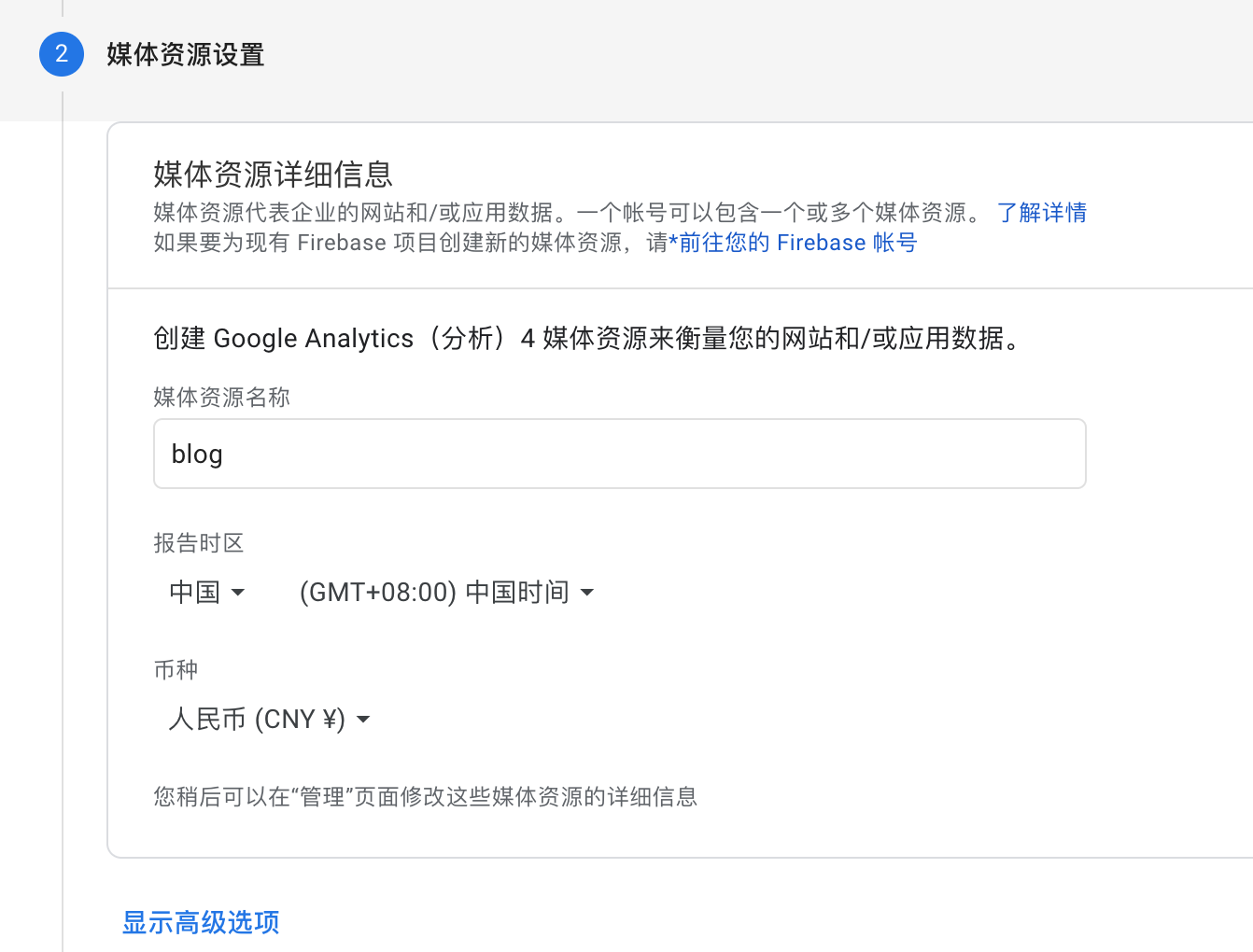1253x952 pixels.
Task: Click the 币种 label
Action: [176, 670]
